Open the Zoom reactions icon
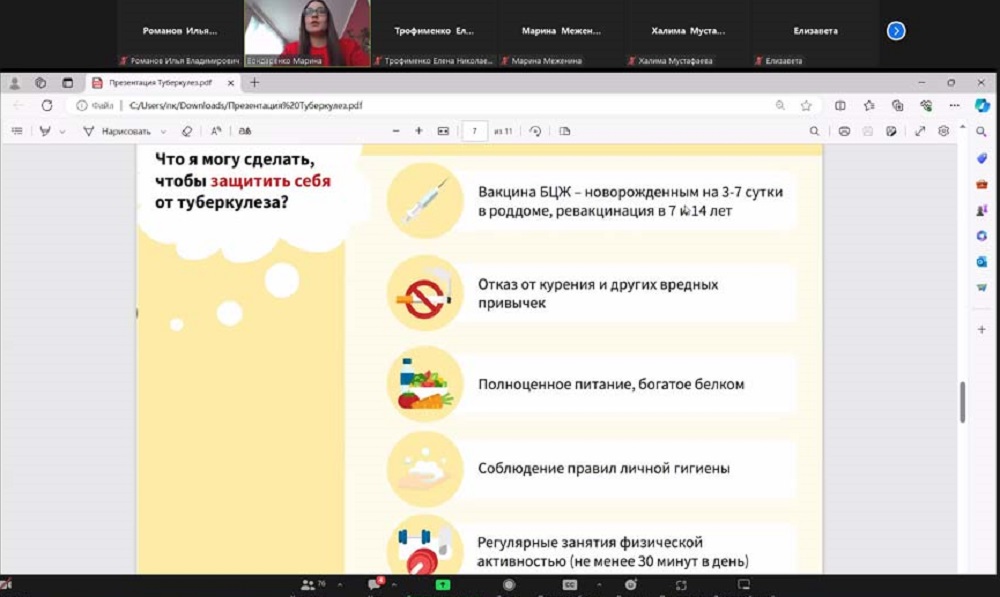This screenshot has height=597, width=1000. tap(631, 584)
